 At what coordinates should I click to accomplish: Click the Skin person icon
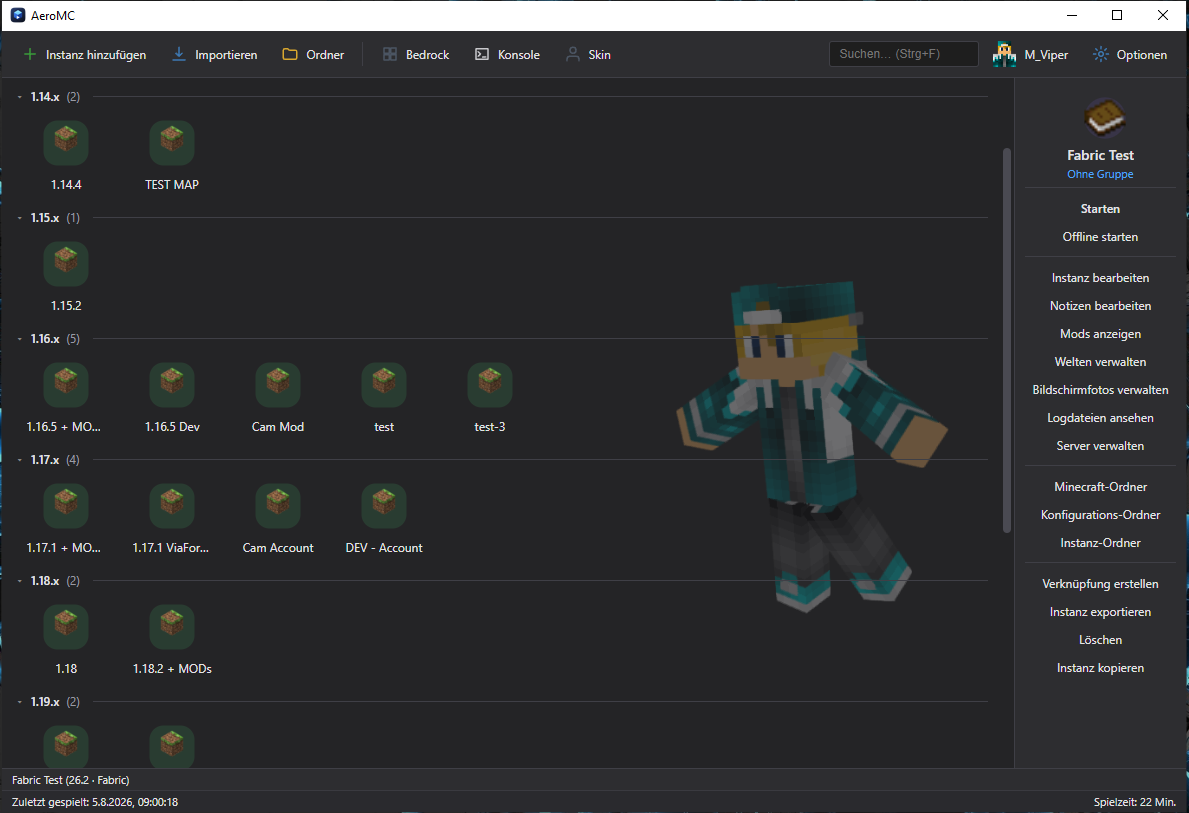point(573,55)
